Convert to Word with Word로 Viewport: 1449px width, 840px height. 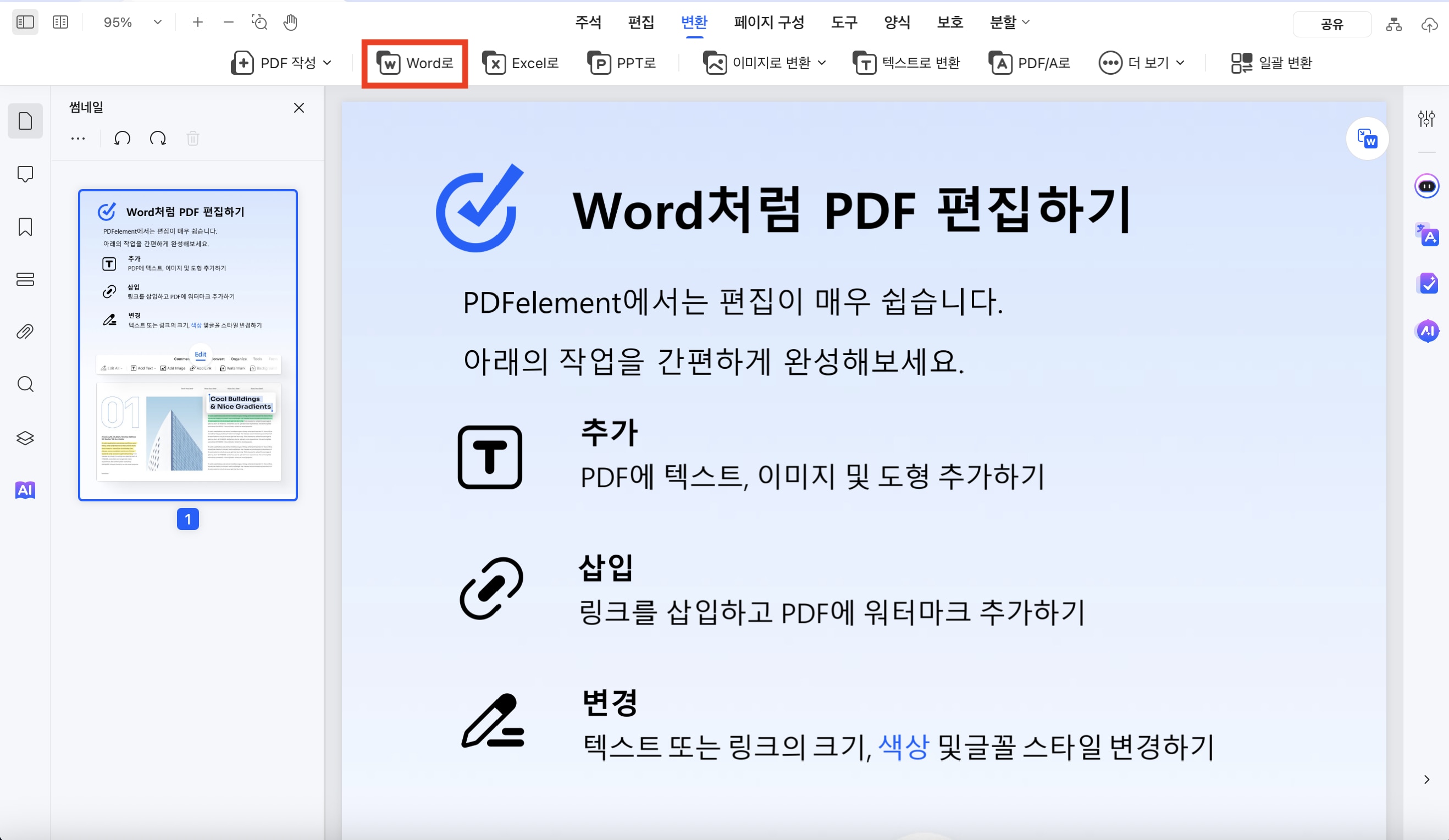point(414,63)
